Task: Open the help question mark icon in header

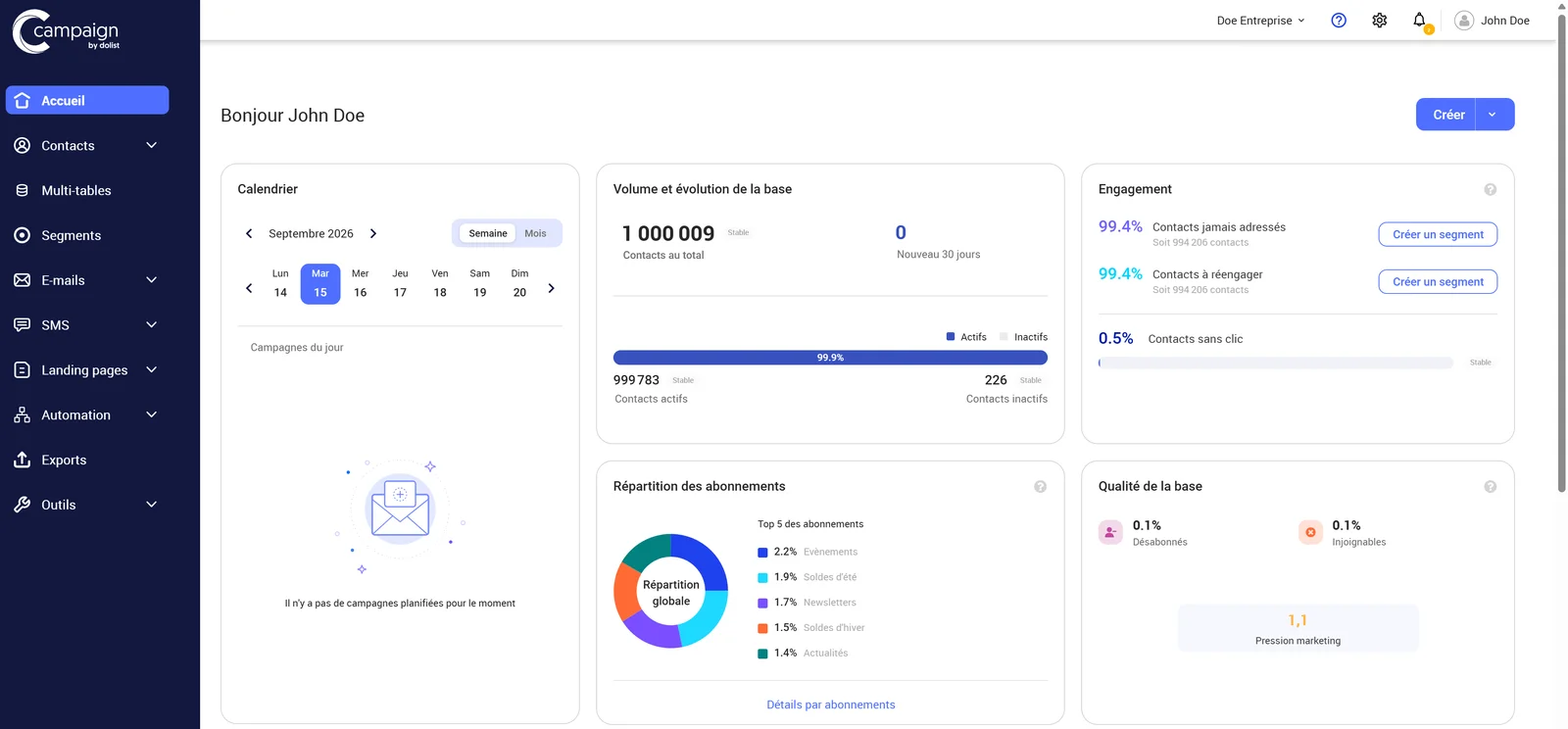Action: [x=1339, y=21]
